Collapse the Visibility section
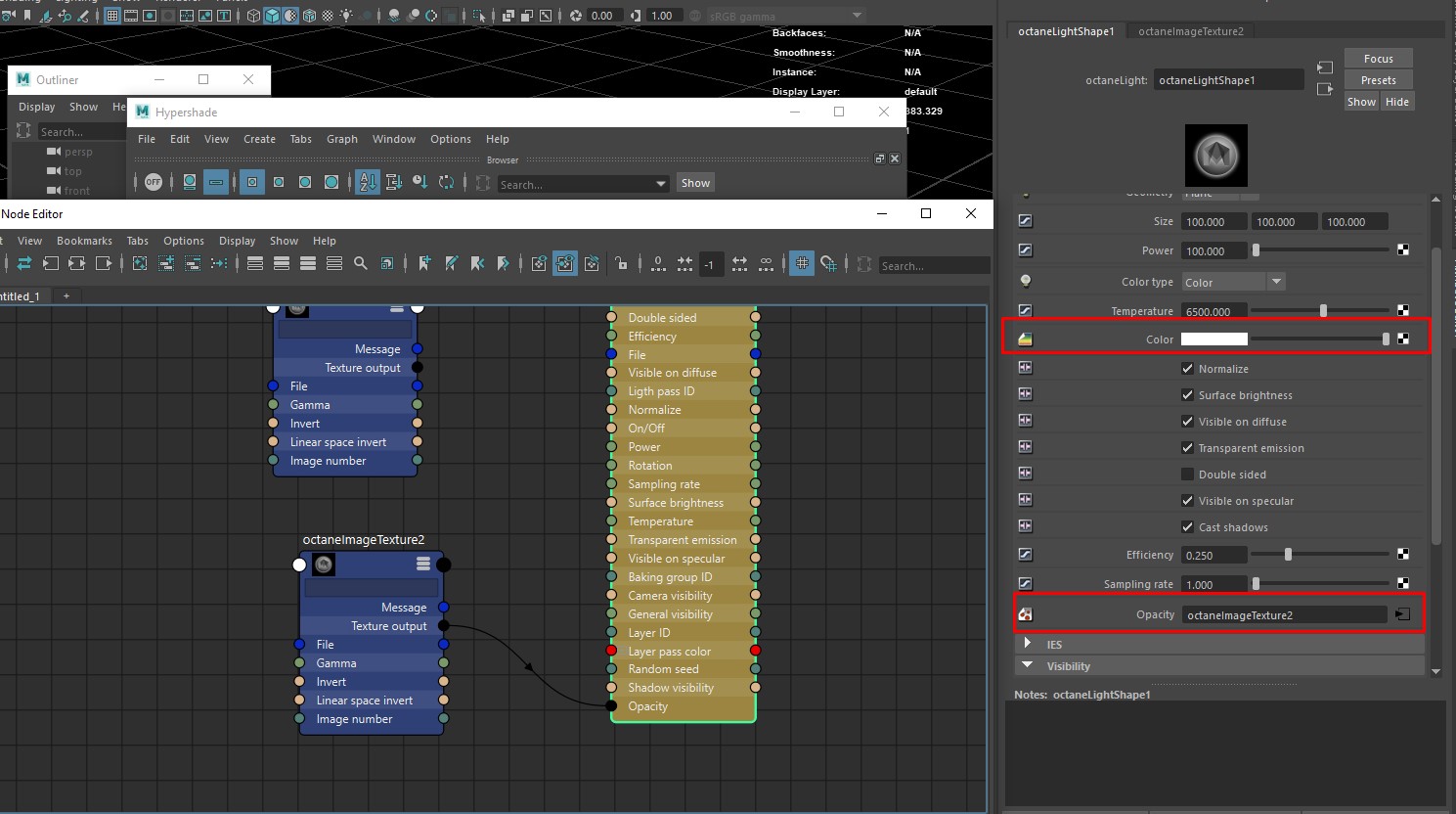1456x814 pixels. (x=1027, y=665)
